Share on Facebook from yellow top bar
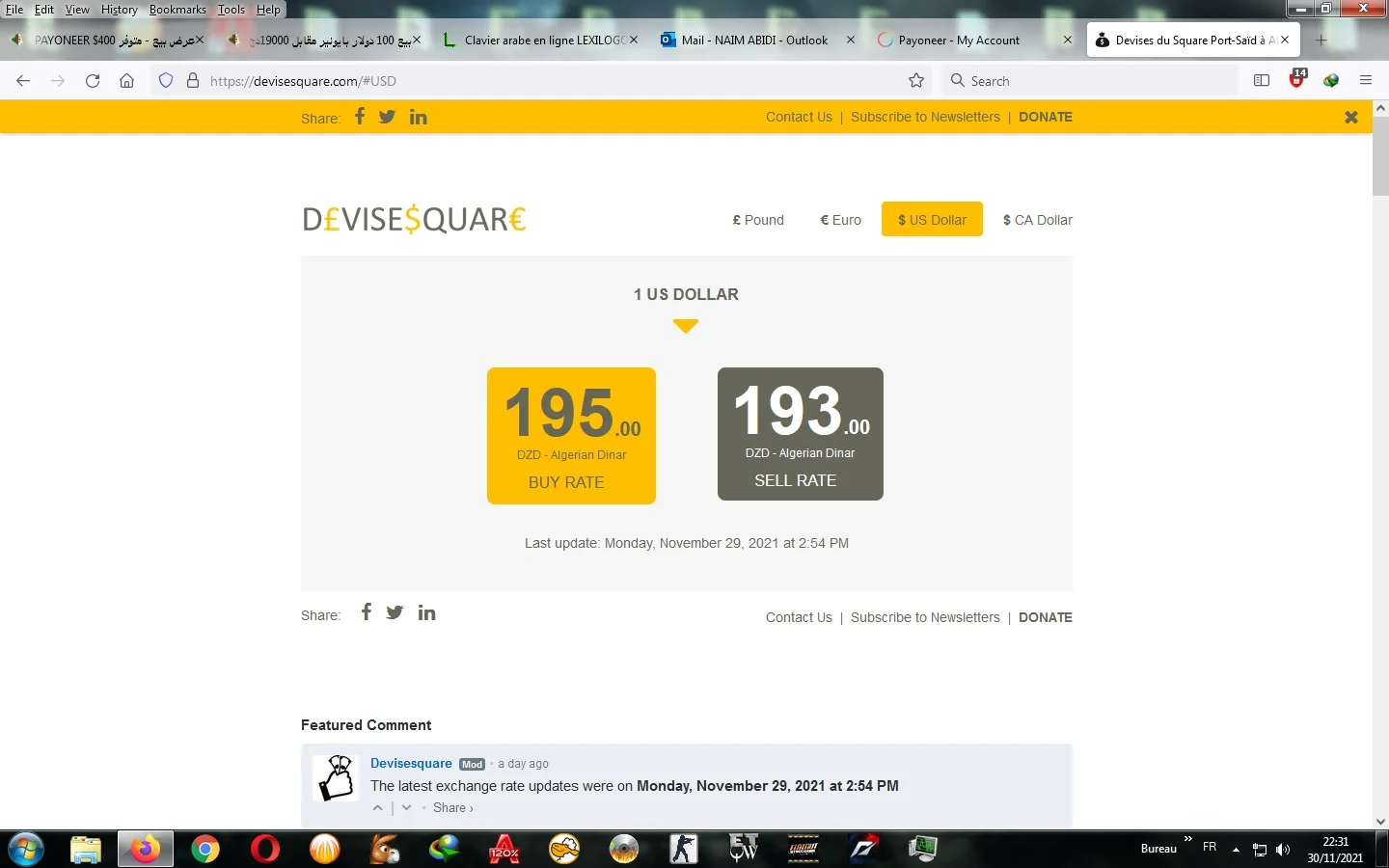 [x=360, y=117]
